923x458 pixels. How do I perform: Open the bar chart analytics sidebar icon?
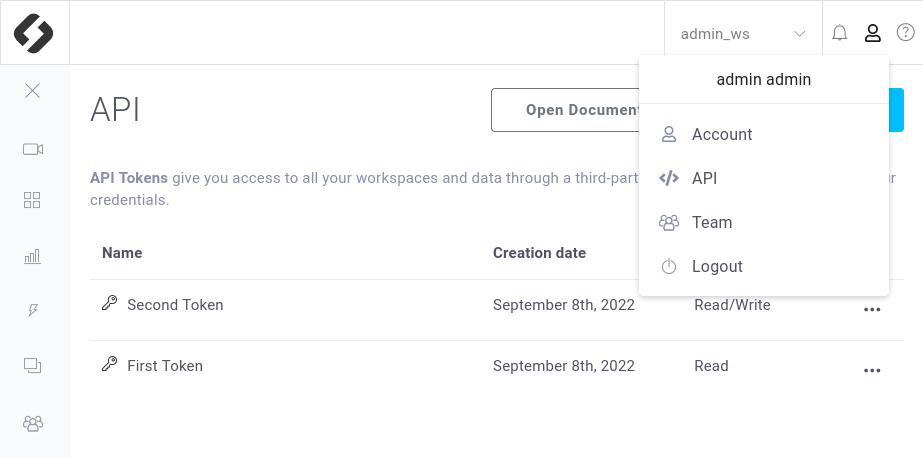pos(32,256)
